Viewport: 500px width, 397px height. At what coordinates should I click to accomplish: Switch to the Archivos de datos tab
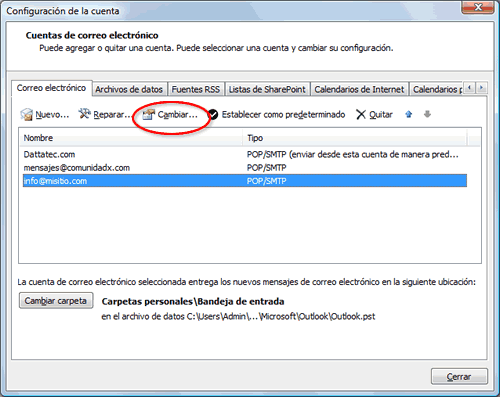129,89
